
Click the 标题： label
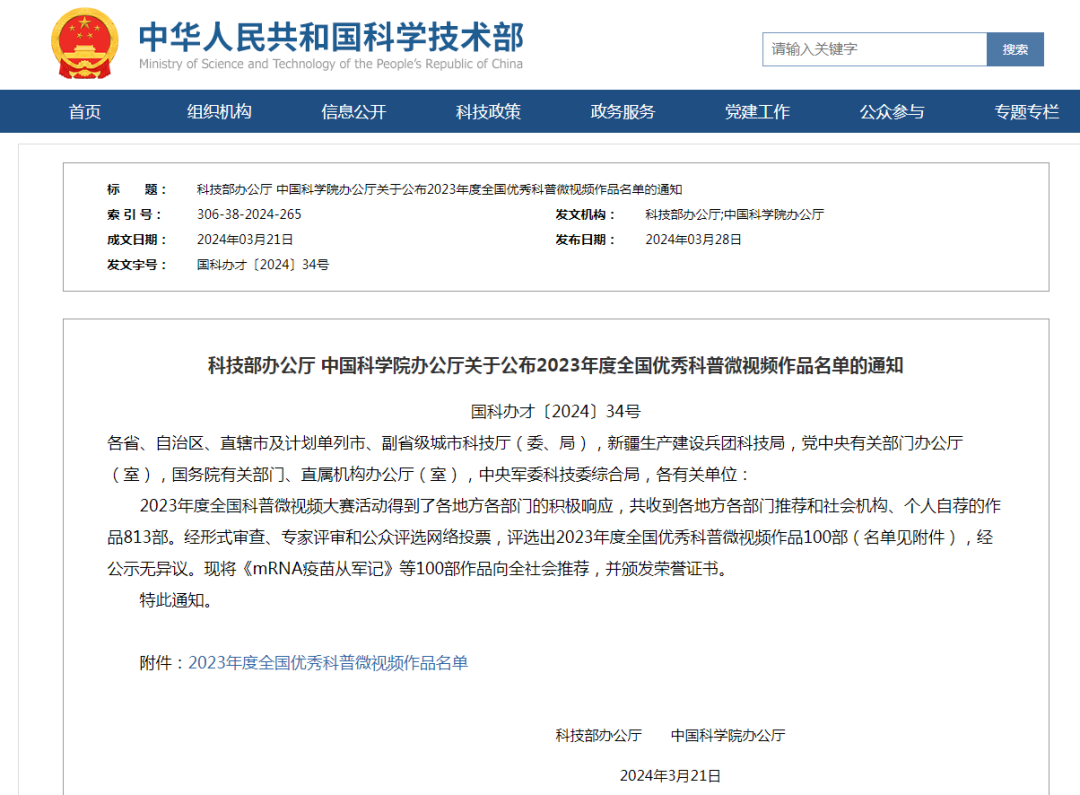pos(136,189)
